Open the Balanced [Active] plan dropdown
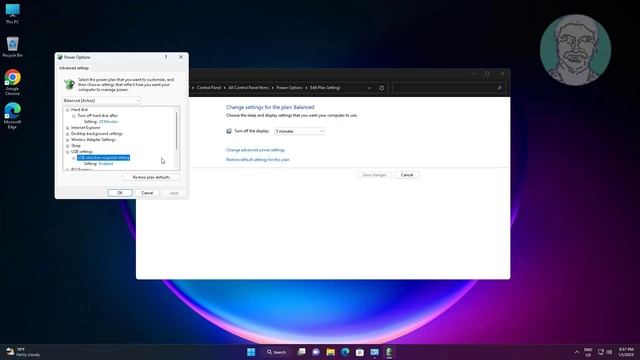Image resolution: width=640 pixels, height=360 pixels. click(102, 100)
